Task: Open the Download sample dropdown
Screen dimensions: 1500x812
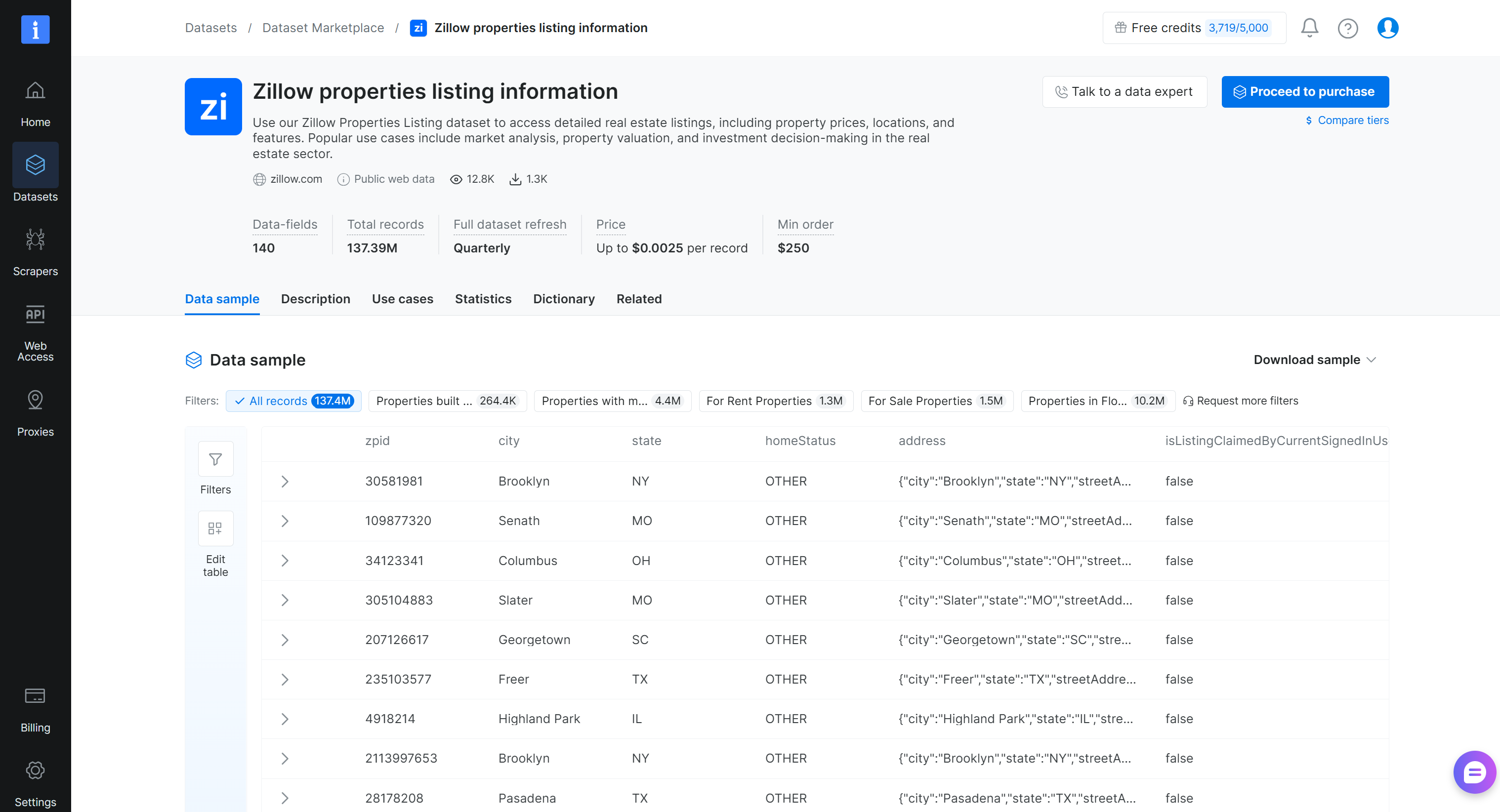Action: pyautogui.click(x=1315, y=360)
